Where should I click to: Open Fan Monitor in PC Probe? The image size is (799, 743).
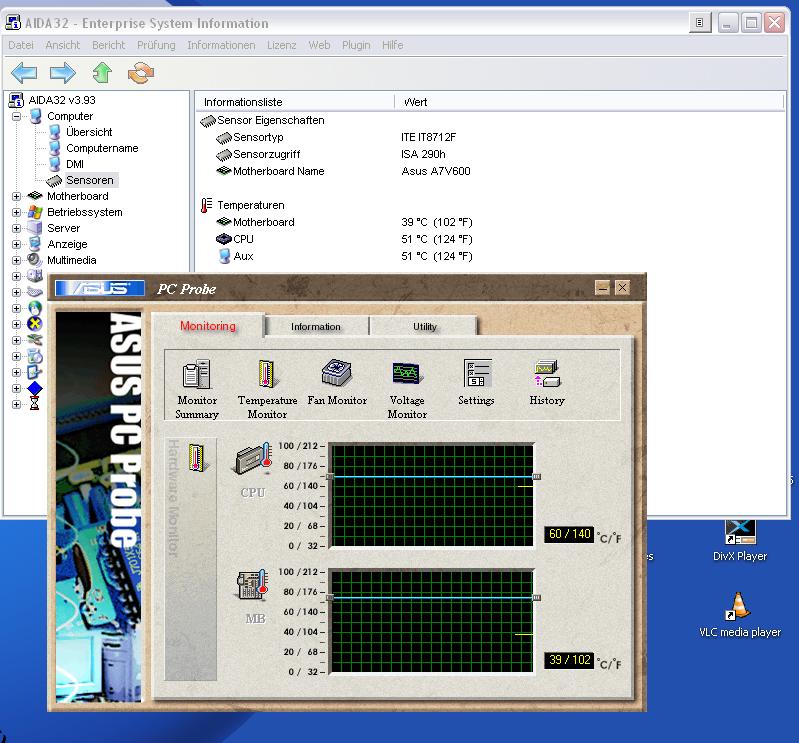pos(337,383)
